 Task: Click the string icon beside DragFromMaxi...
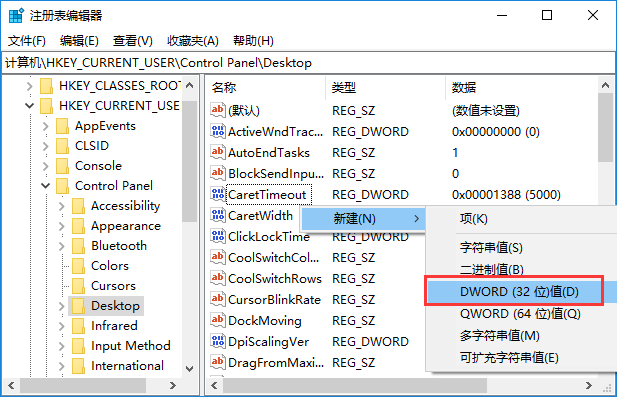tap(218, 362)
